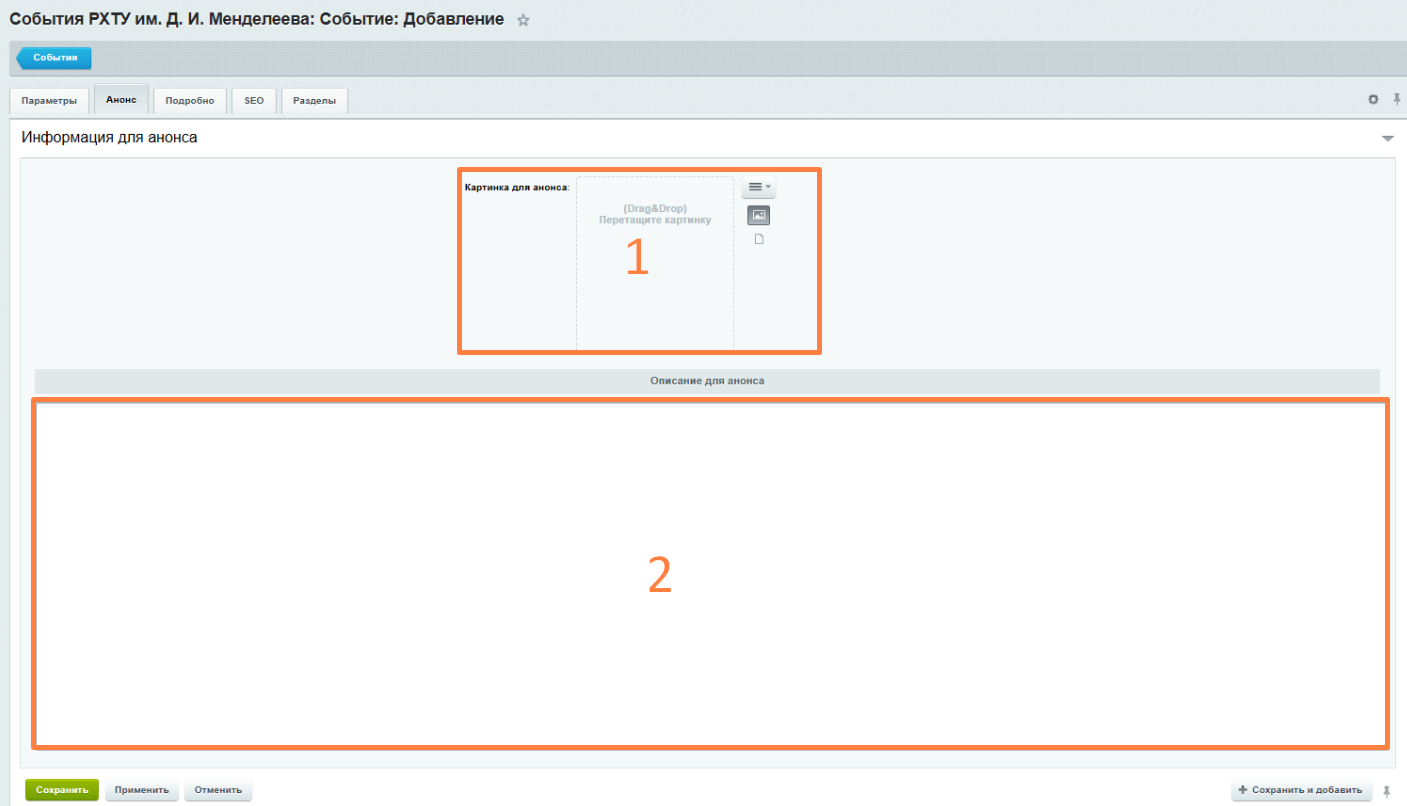
Task: Cancel changes with the Отменить button
Action: pos(218,790)
